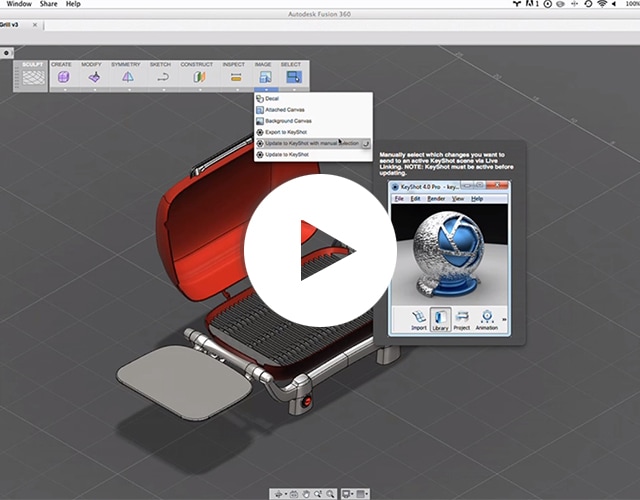This screenshot has width=640, height=500.
Task: Click Import icon in KeyShot preview
Action: click(419, 320)
